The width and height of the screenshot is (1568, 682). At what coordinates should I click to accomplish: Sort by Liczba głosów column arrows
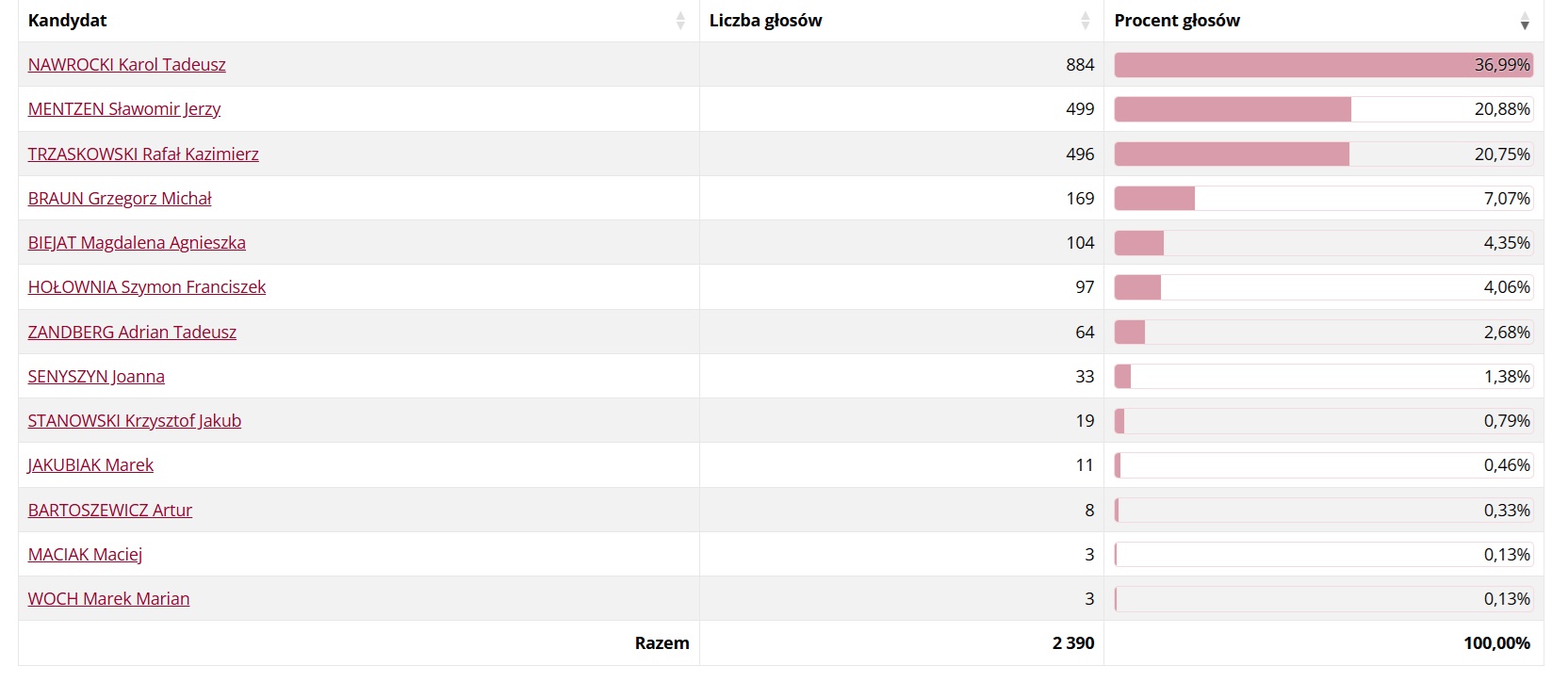point(1085,21)
